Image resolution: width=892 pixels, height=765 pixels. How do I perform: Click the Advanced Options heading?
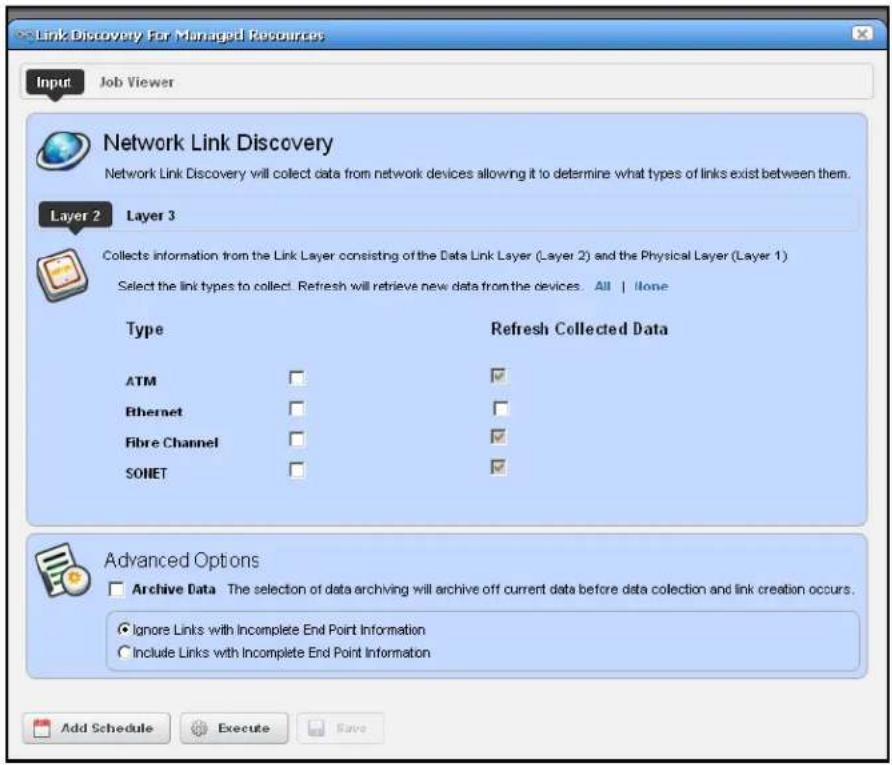181,560
